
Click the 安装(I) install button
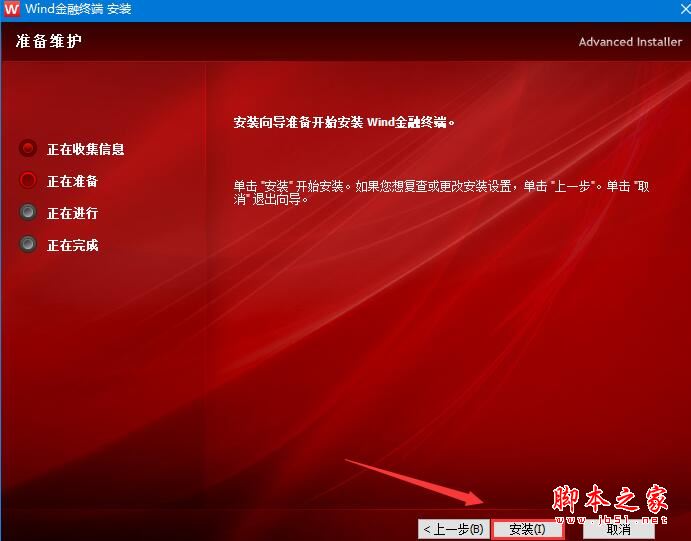tap(527, 529)
